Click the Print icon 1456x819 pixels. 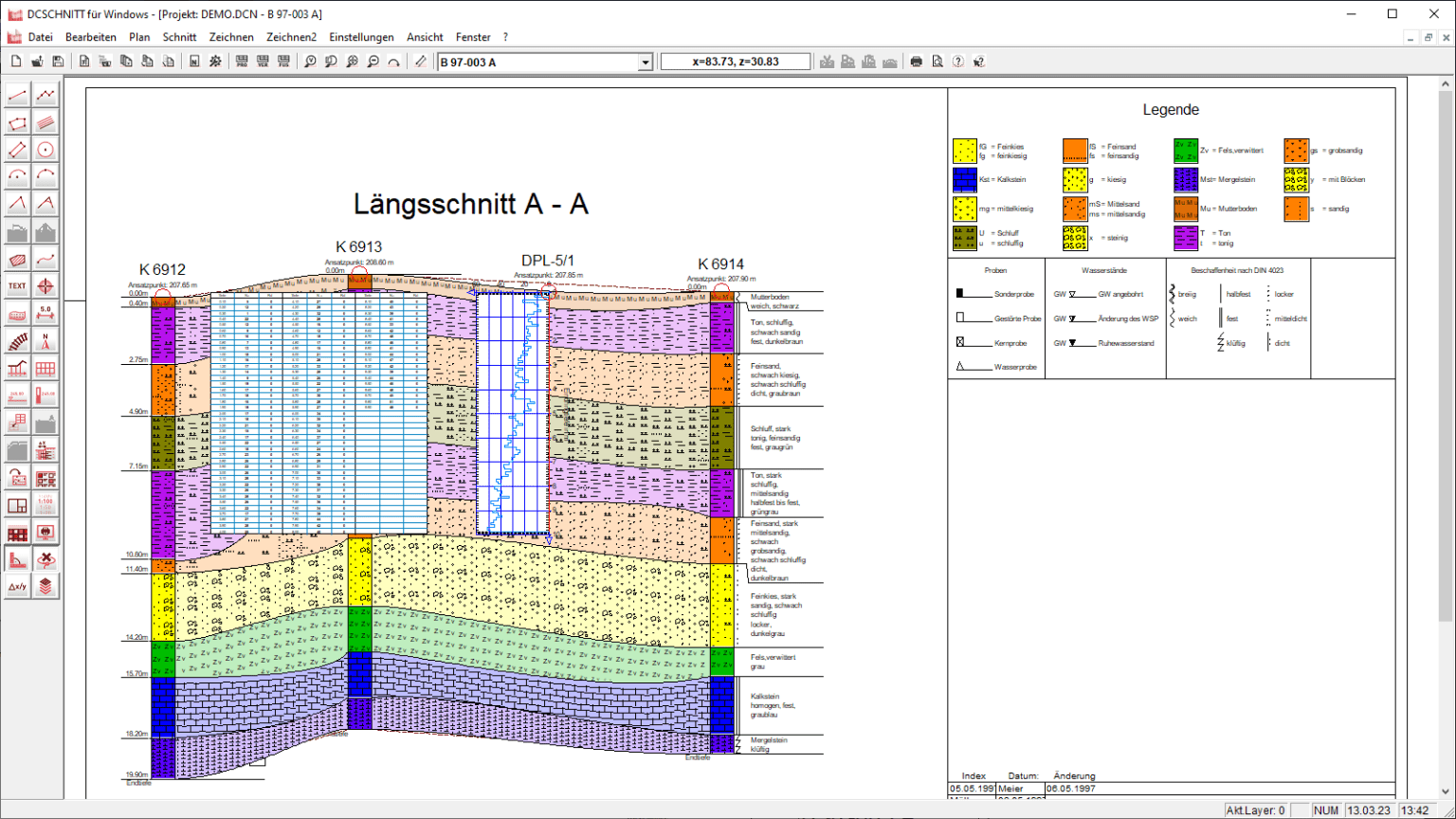(x=917, y=62)
